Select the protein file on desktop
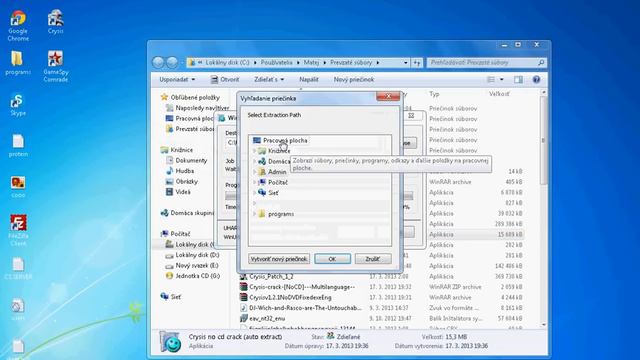 (18, 146)
